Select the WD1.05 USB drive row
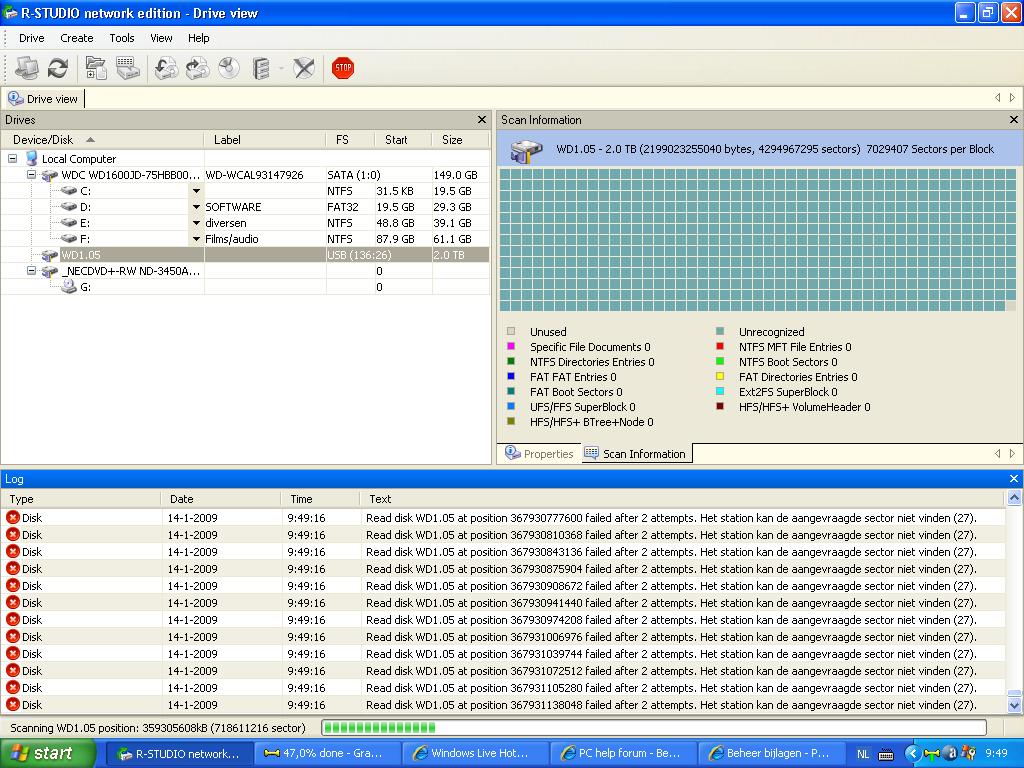 pos(245,255)
